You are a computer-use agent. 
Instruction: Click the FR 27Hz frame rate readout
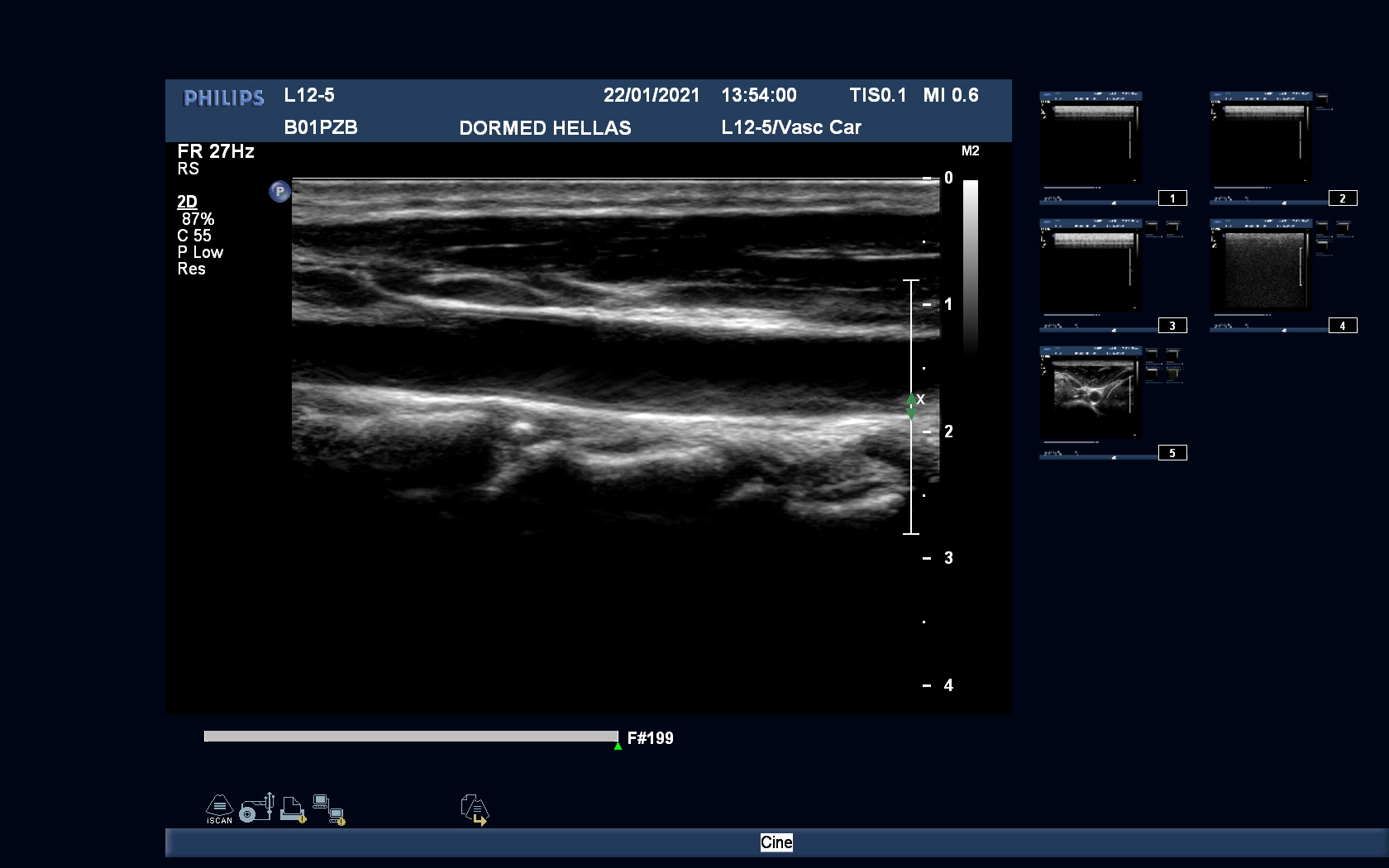216,151
